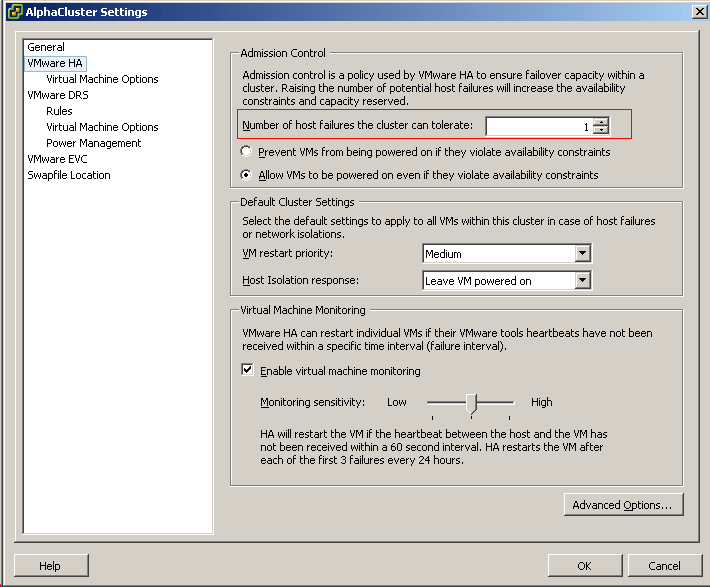Open Power Management settings
710x587 pixels.
[94, 143]
